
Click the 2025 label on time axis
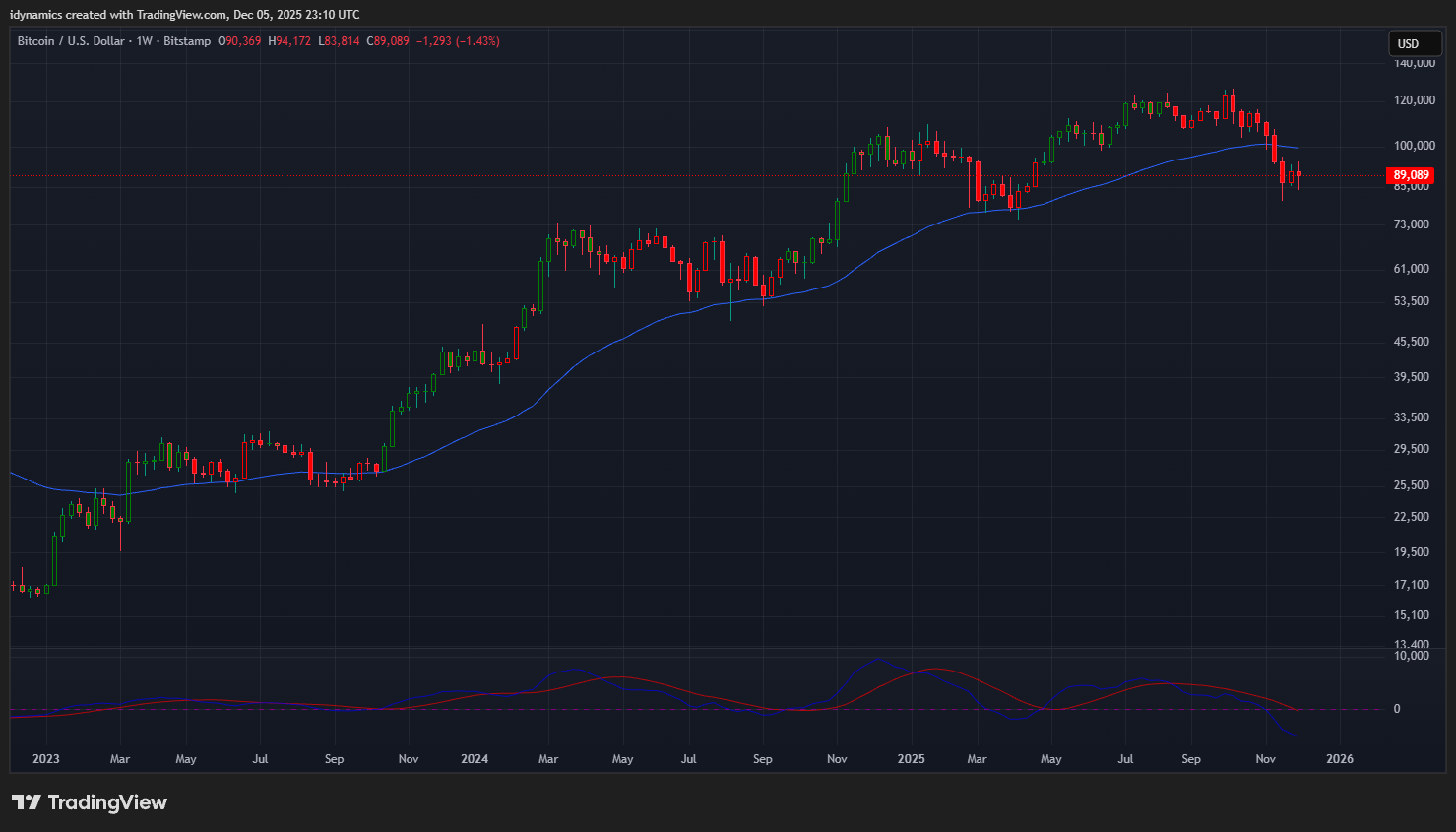pos(911,759)
